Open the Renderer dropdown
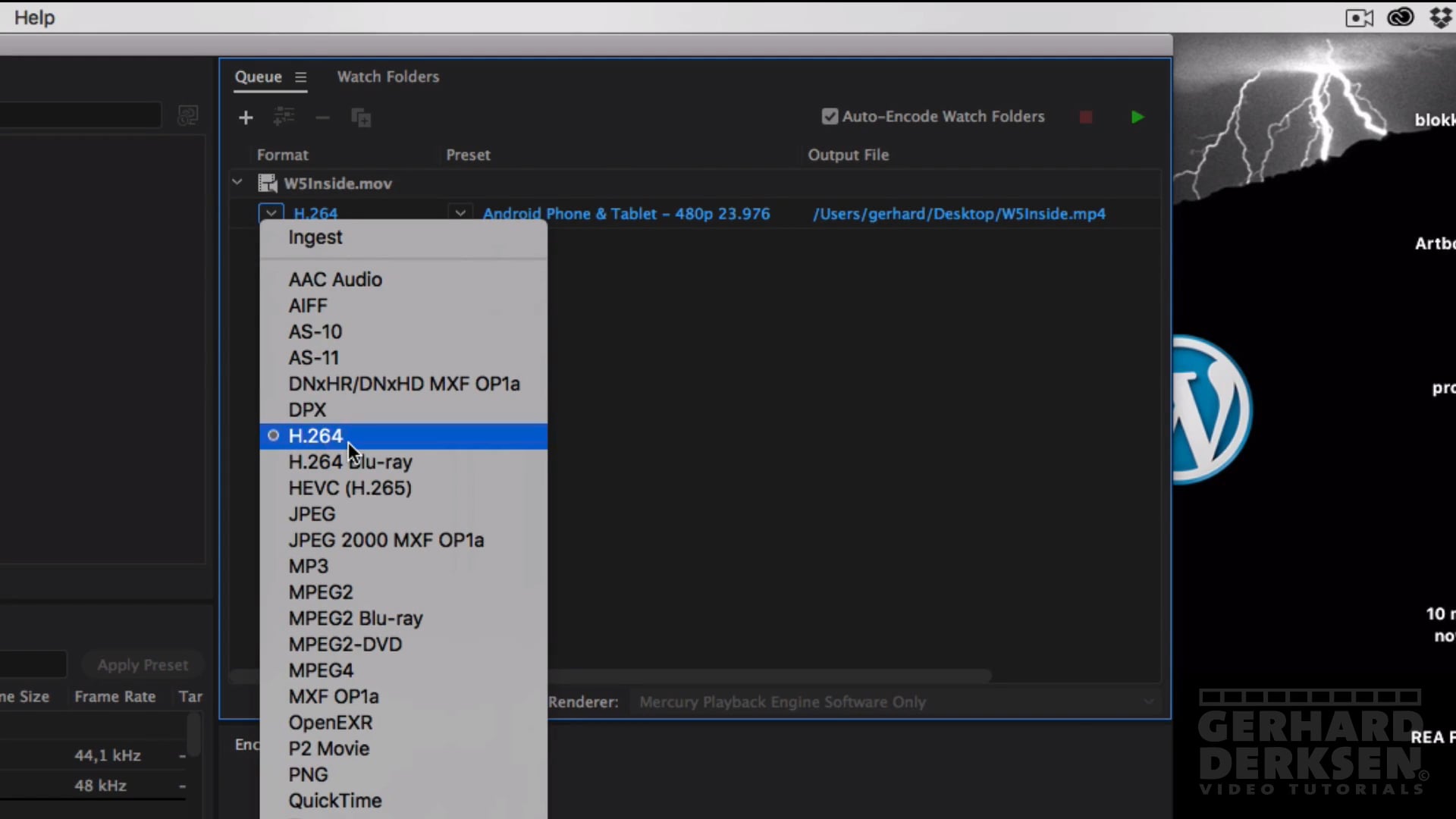1456x819 pixels. [895, 702]
